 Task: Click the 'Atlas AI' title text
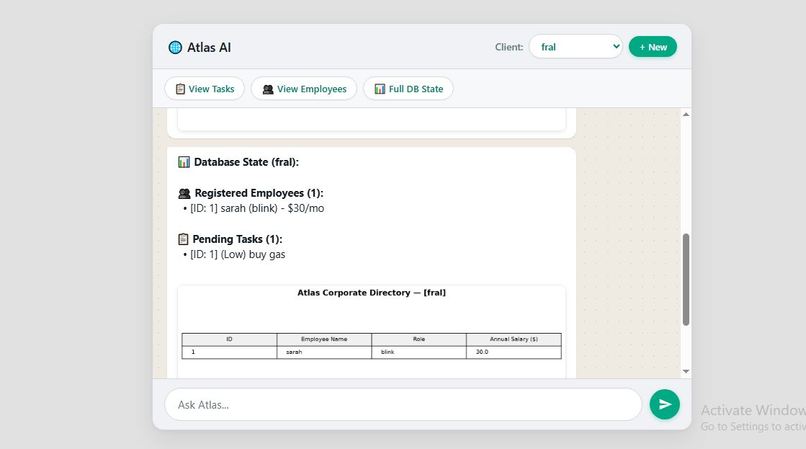tap(209, 47)
